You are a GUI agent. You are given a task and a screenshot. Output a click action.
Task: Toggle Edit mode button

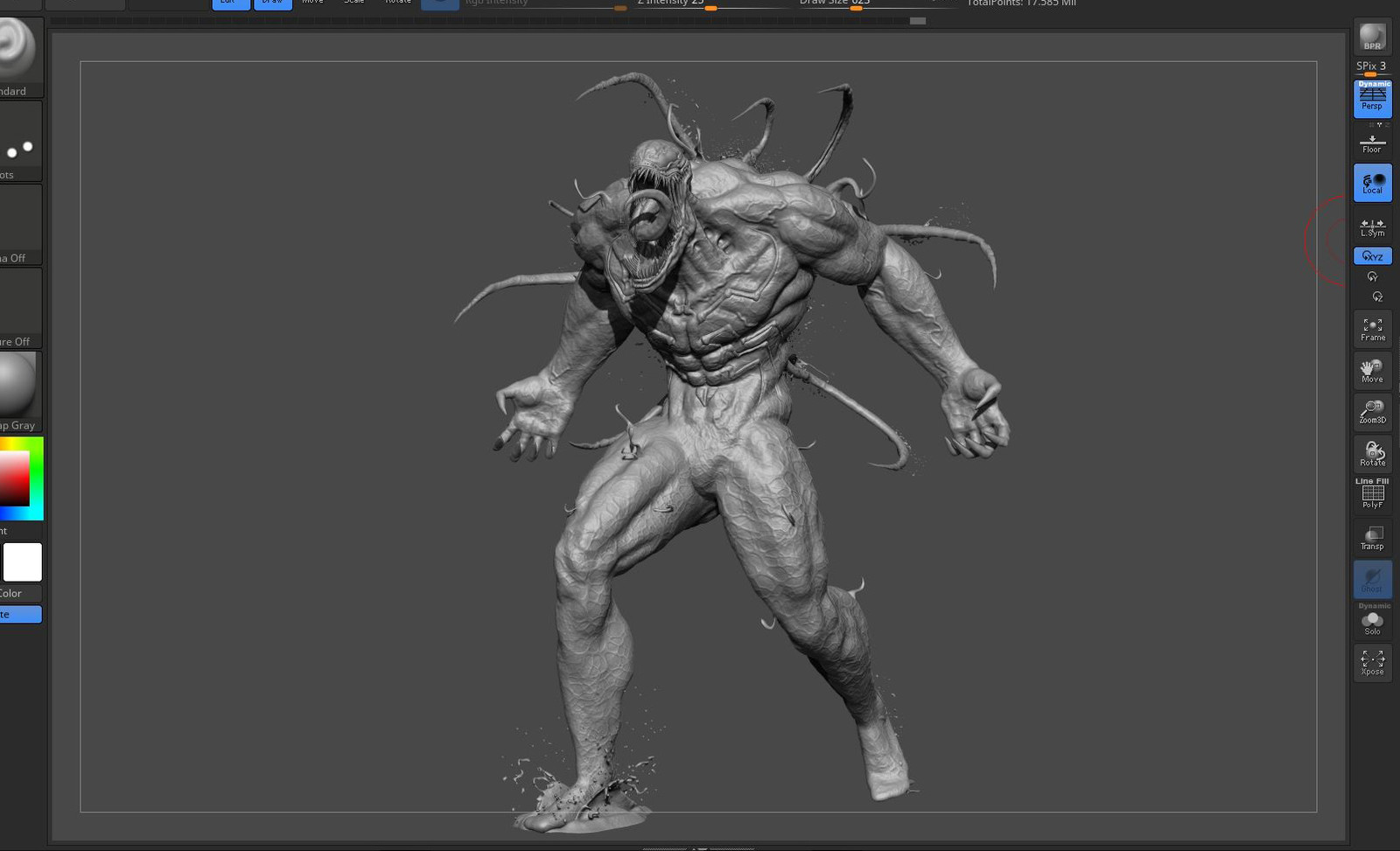click(231, 3)
